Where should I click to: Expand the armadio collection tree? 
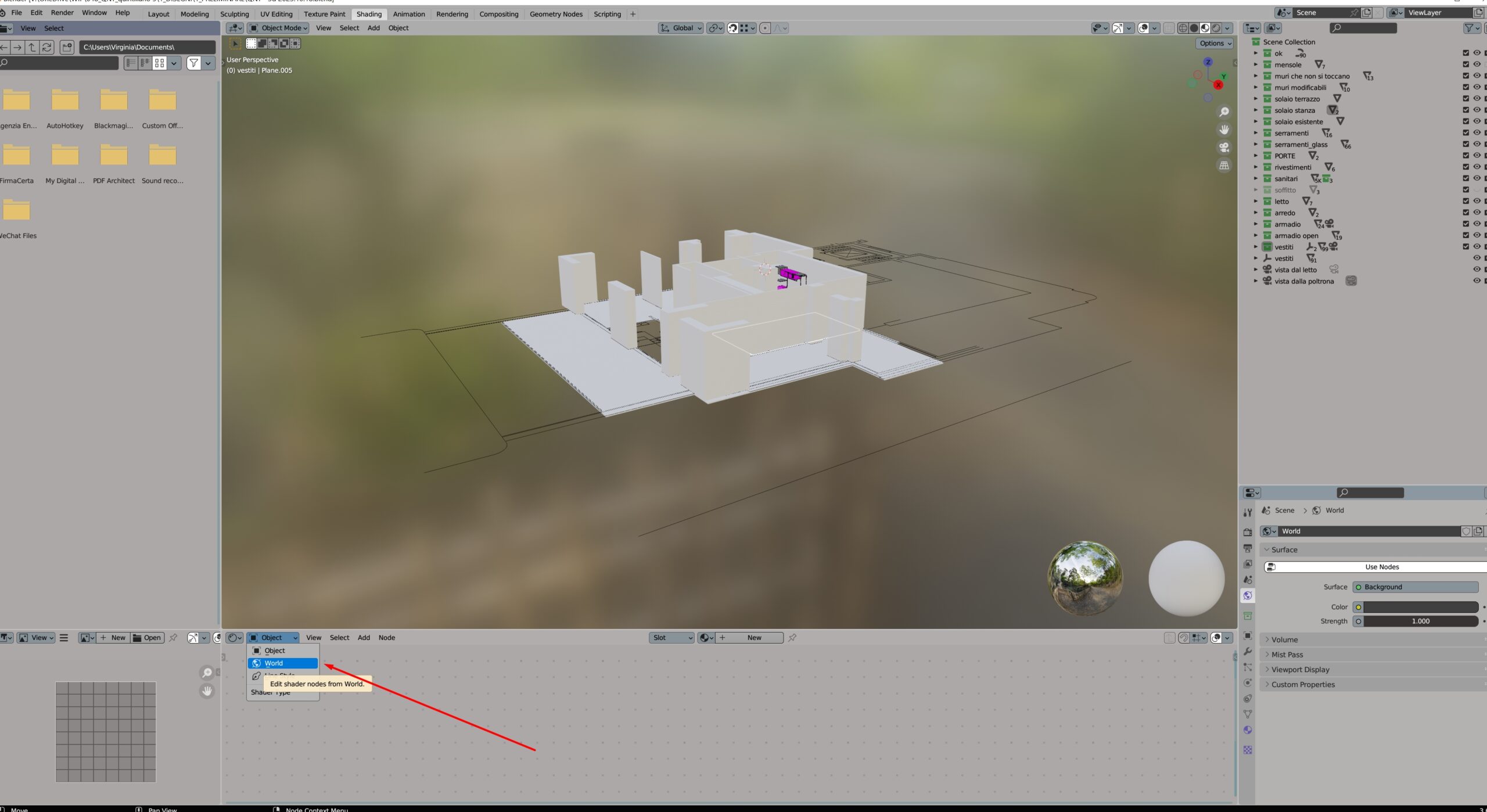1255,224
